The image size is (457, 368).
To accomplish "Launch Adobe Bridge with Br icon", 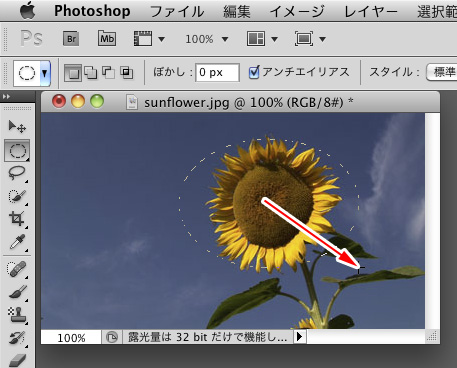I will (x=71, y=39).
